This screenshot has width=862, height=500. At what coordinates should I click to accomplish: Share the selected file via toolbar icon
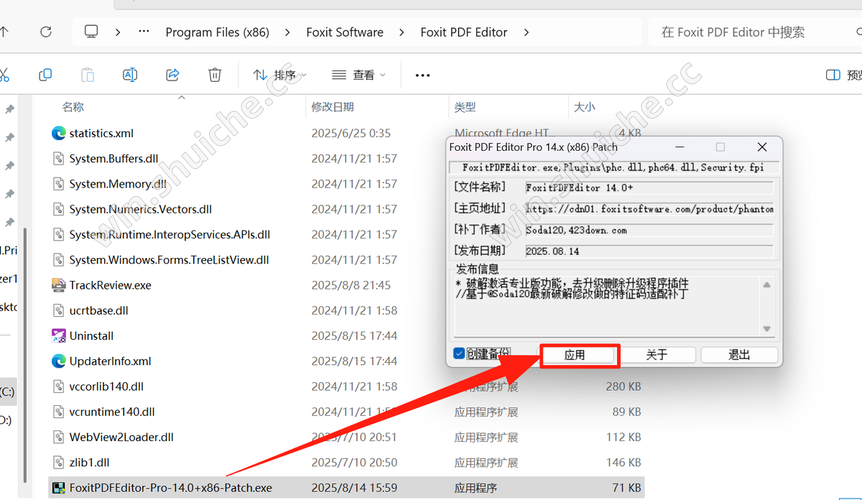pyautogui.click(x=173, y=75)
